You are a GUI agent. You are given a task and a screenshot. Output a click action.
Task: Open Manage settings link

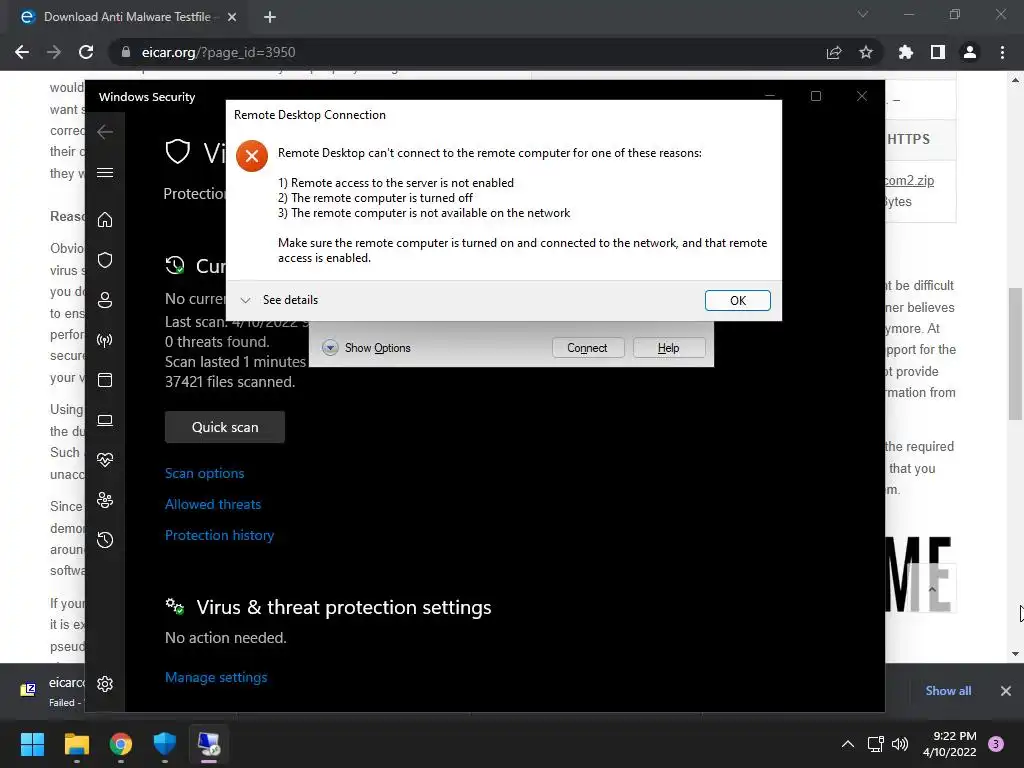pos(216,677)
